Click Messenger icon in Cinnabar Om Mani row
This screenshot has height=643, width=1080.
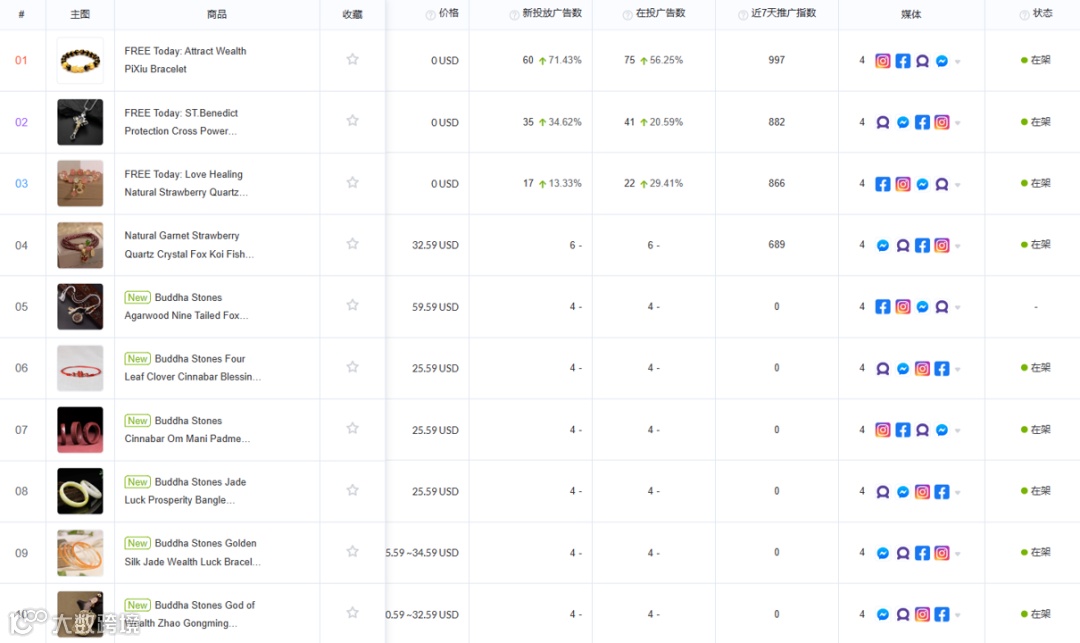(x=942, y=430)
